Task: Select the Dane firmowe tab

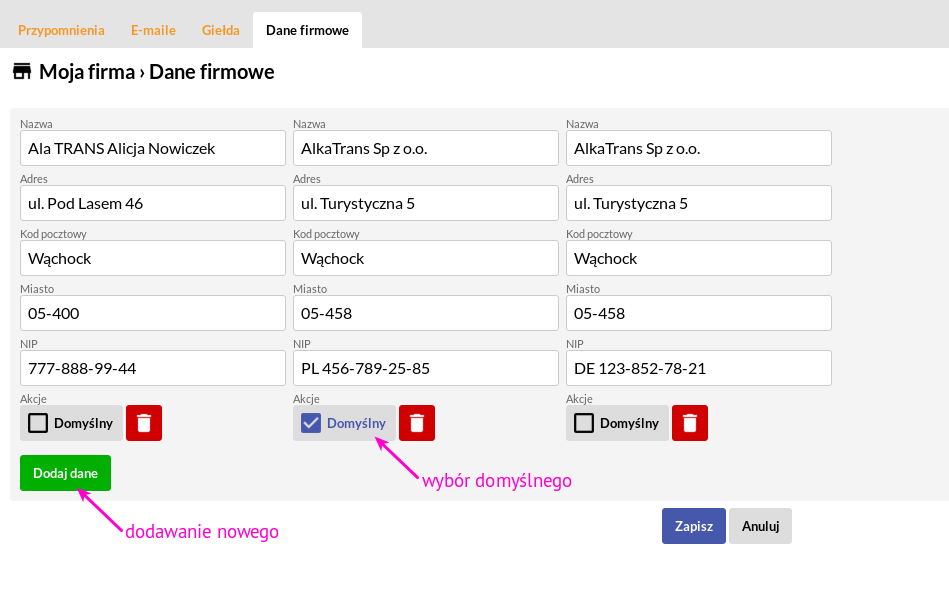Action: (x=307, y=30)
